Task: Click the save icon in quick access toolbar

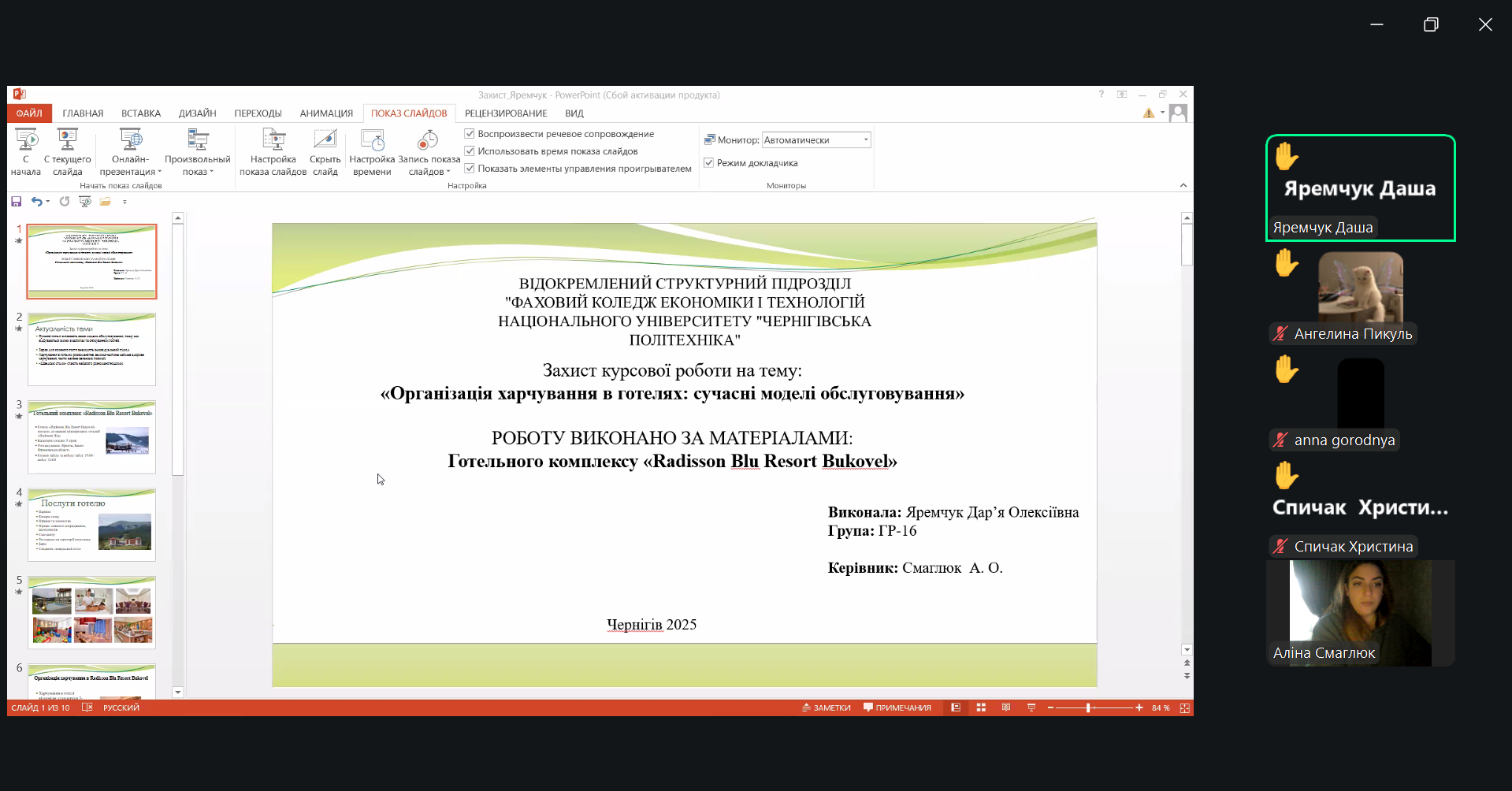Action: coord(17,202)
